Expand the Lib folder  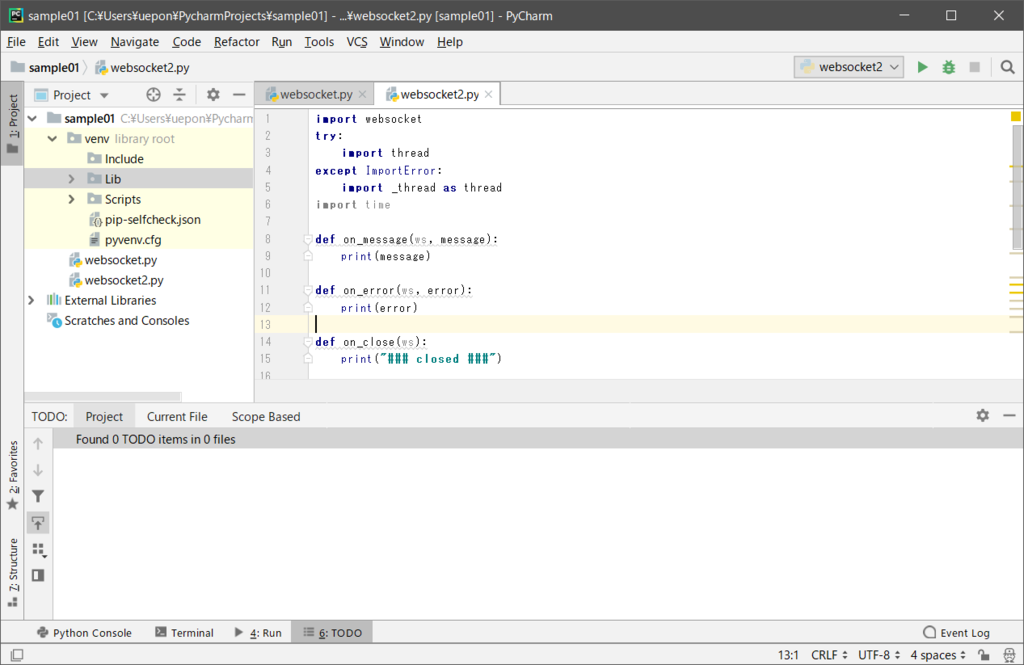(x=72, y=179)
